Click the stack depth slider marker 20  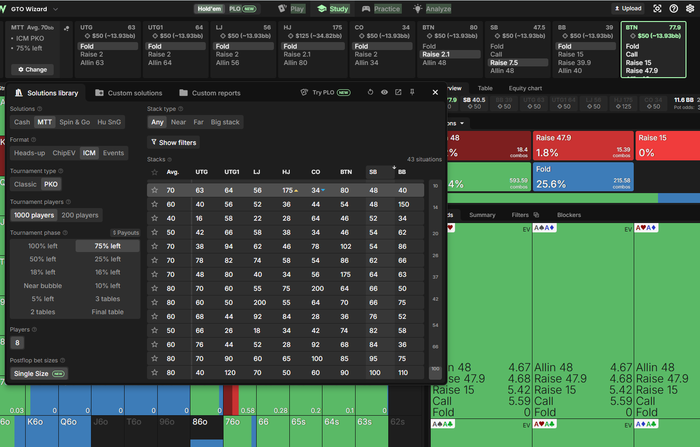click(x=435, y=234)
